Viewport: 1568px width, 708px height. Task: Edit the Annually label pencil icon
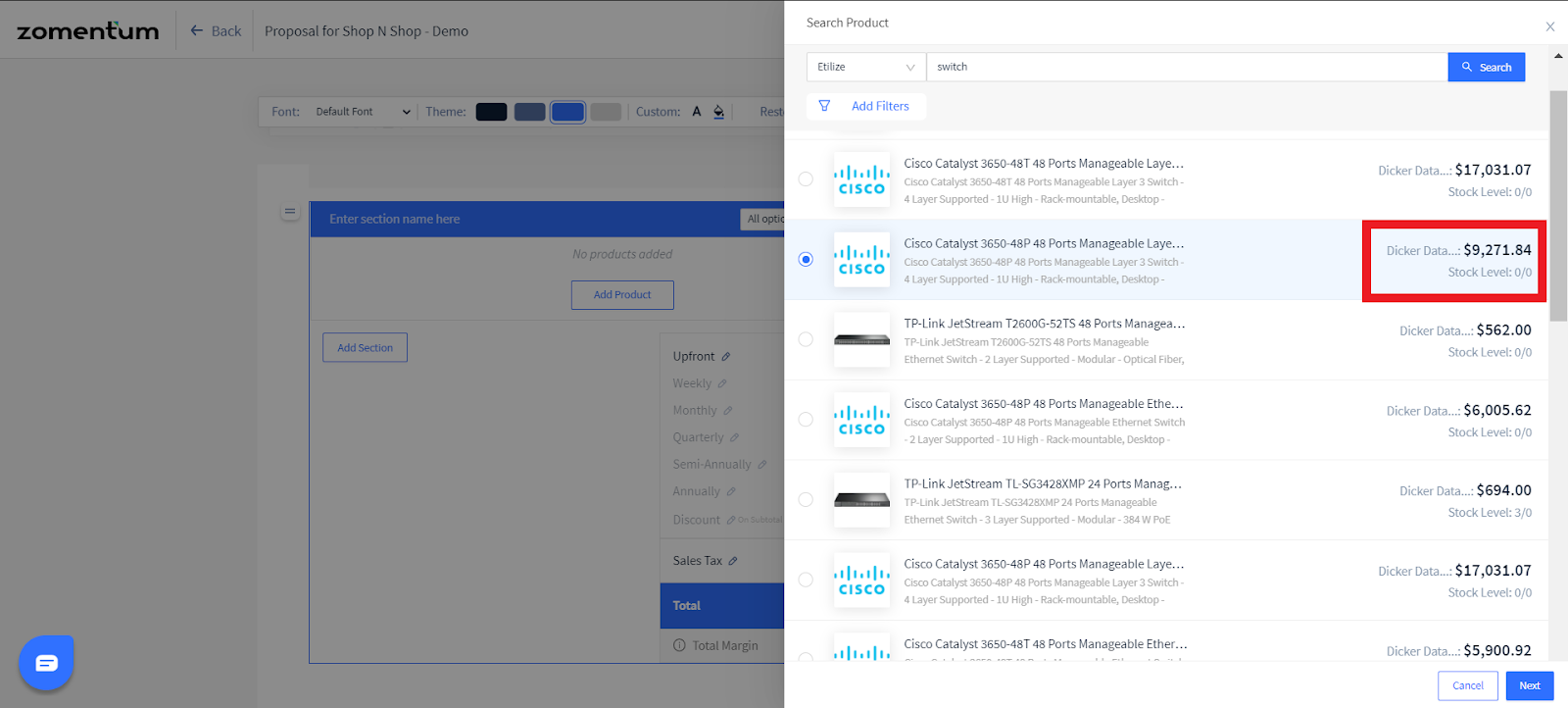coord(731,491)
